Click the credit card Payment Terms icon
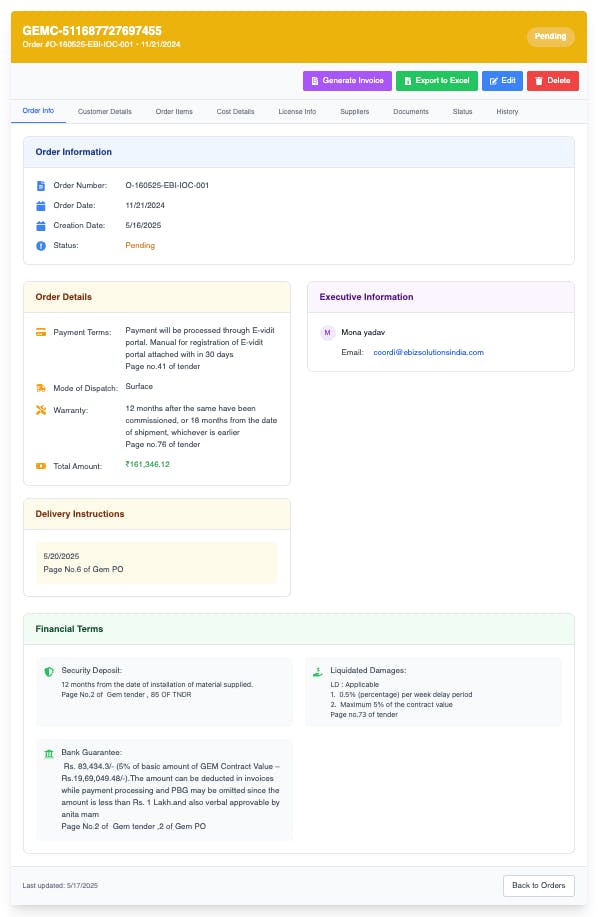The width and height of the screenshot is (602, 917). (41, 332)
